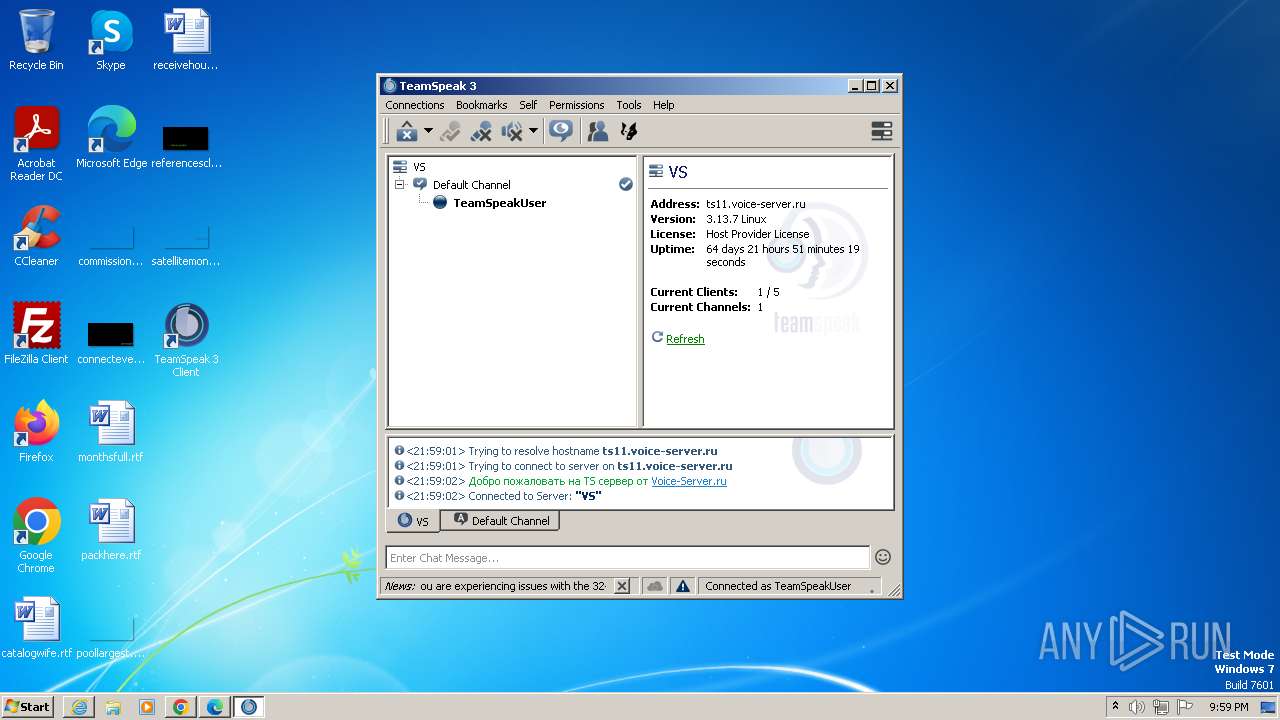Image resolution: width=1280 pixels, height=720 pixels.
Task: Open the Bookmarks menu
Action: (481, 105)
